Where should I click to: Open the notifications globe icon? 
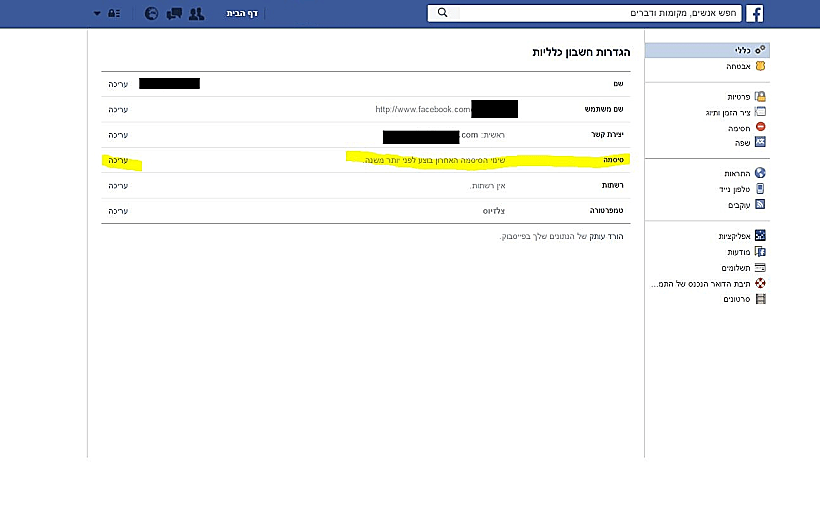(x=152, y=13)
